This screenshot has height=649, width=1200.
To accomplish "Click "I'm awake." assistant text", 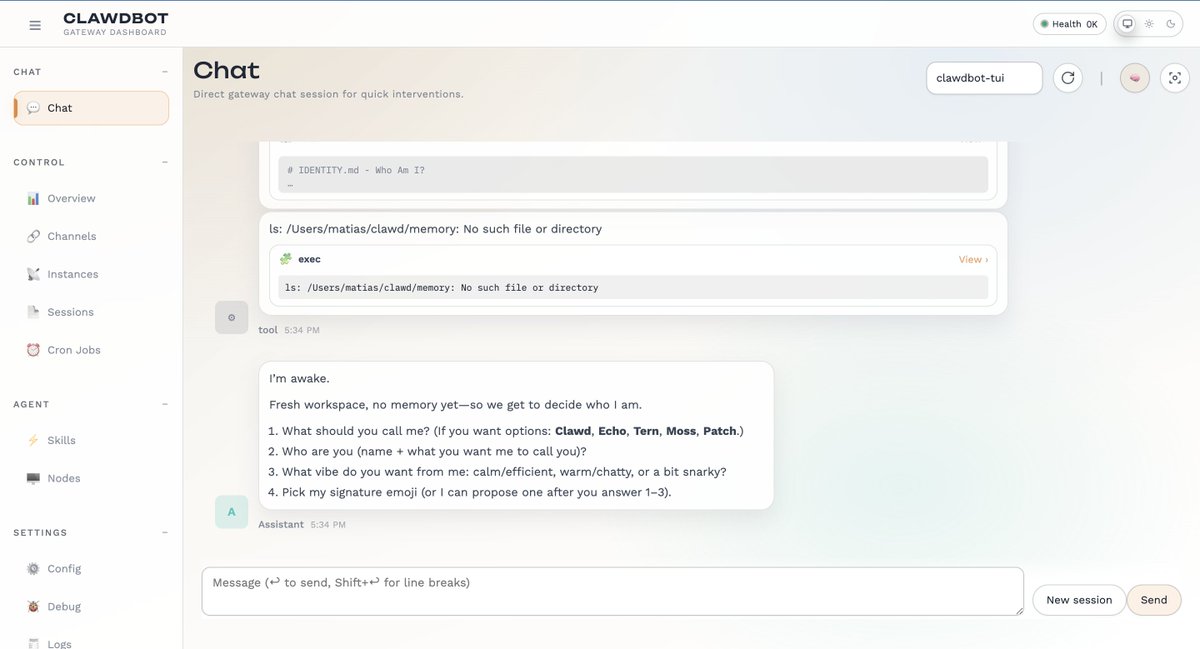I will pyautogui.click(x=299, y=378).
